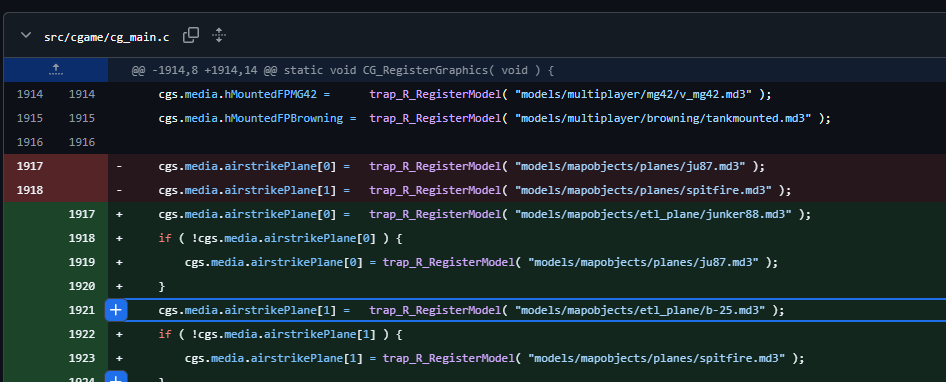946x382 pixels.
Task: Collapse the cg_main.c file diff chevron
Action: click(x=25, y=36)
